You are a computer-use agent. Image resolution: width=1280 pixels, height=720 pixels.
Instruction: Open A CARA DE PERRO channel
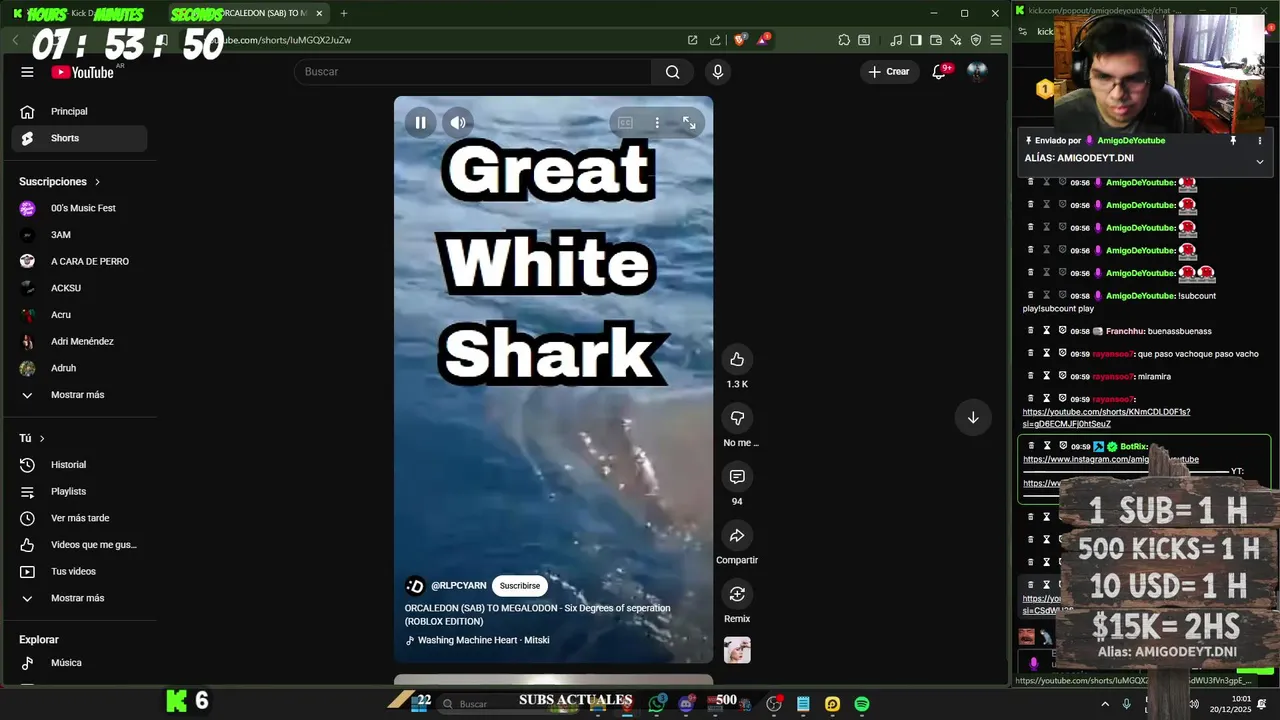coord(79,262)
